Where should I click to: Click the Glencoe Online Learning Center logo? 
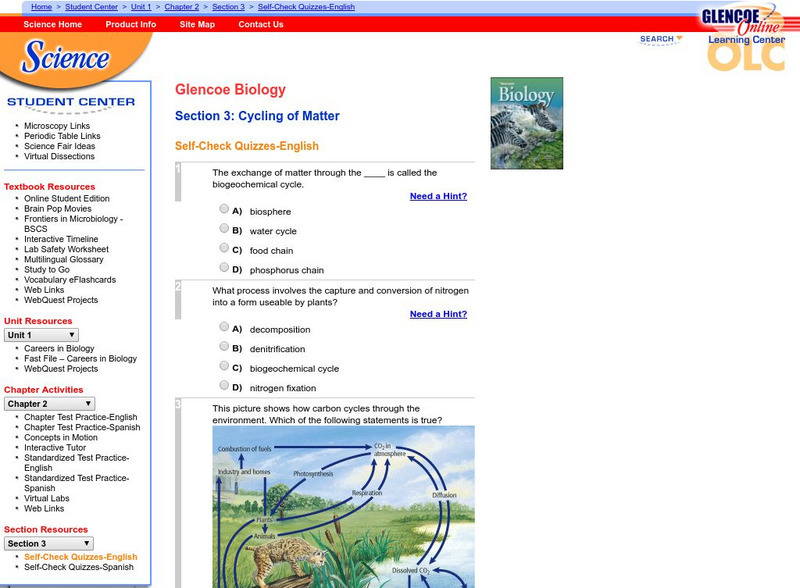coord(745,37)
